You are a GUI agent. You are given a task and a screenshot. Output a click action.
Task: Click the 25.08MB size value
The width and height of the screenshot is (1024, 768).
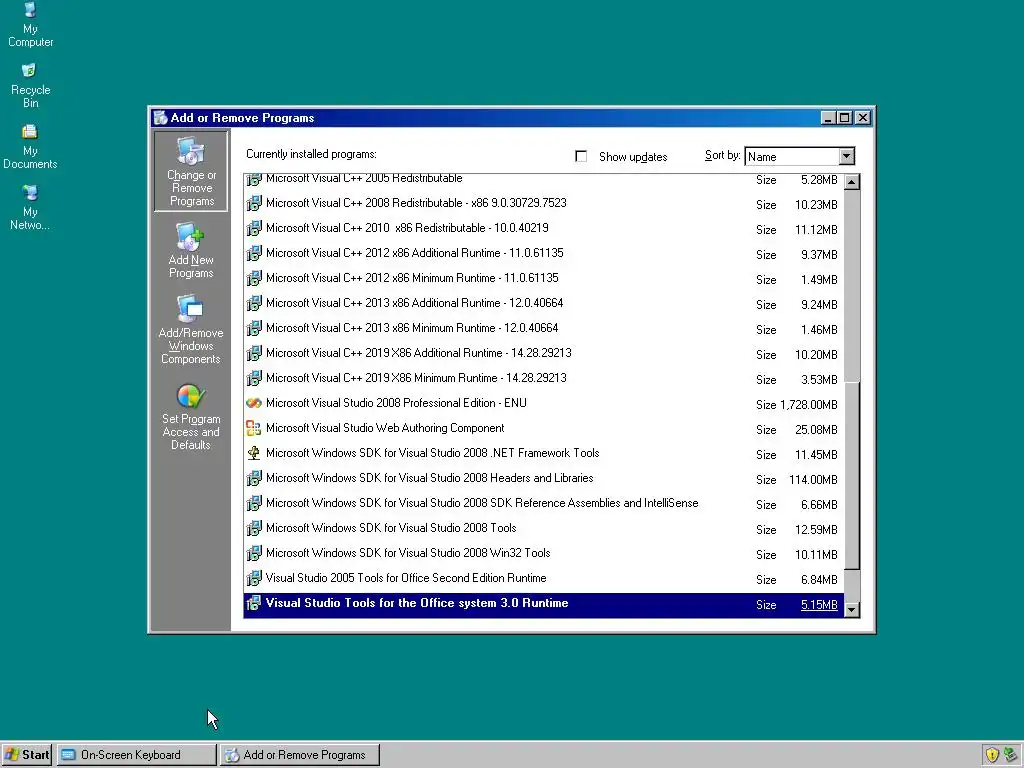tap(816, 430)
